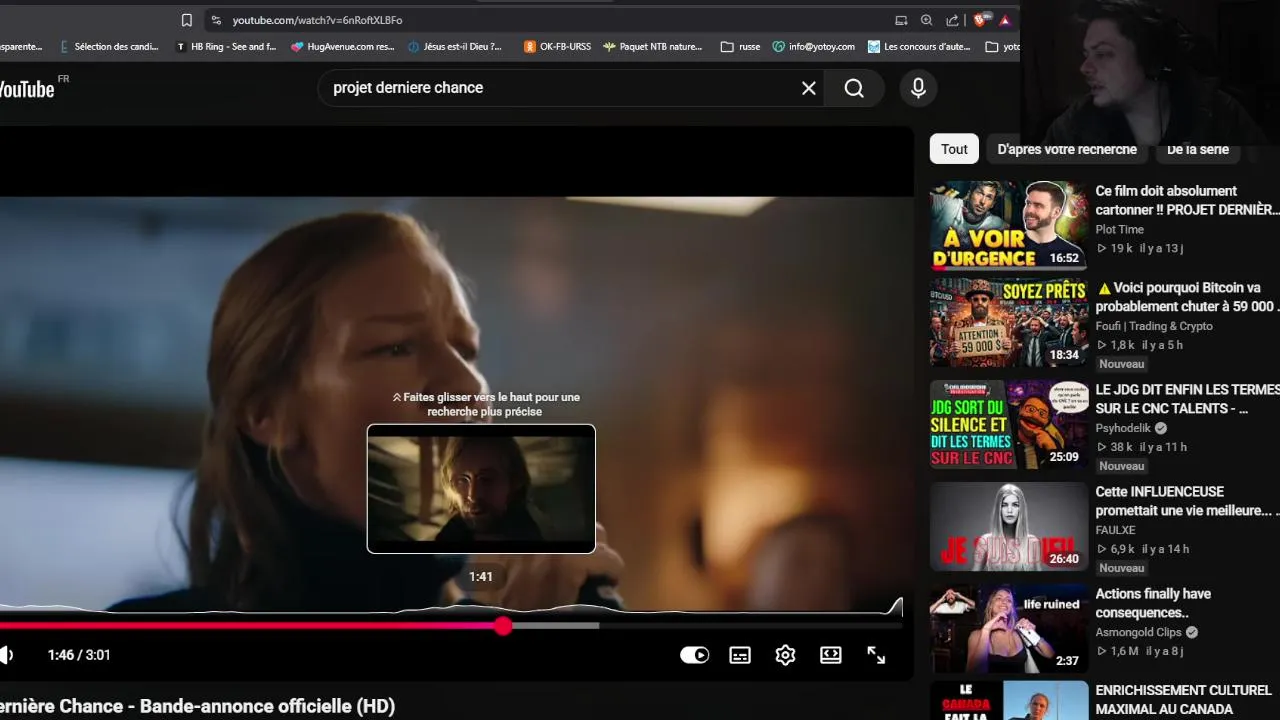Bookmark this page with the bookmark icon
This screenshot has height=720, width=1280.
pos(187,20)
